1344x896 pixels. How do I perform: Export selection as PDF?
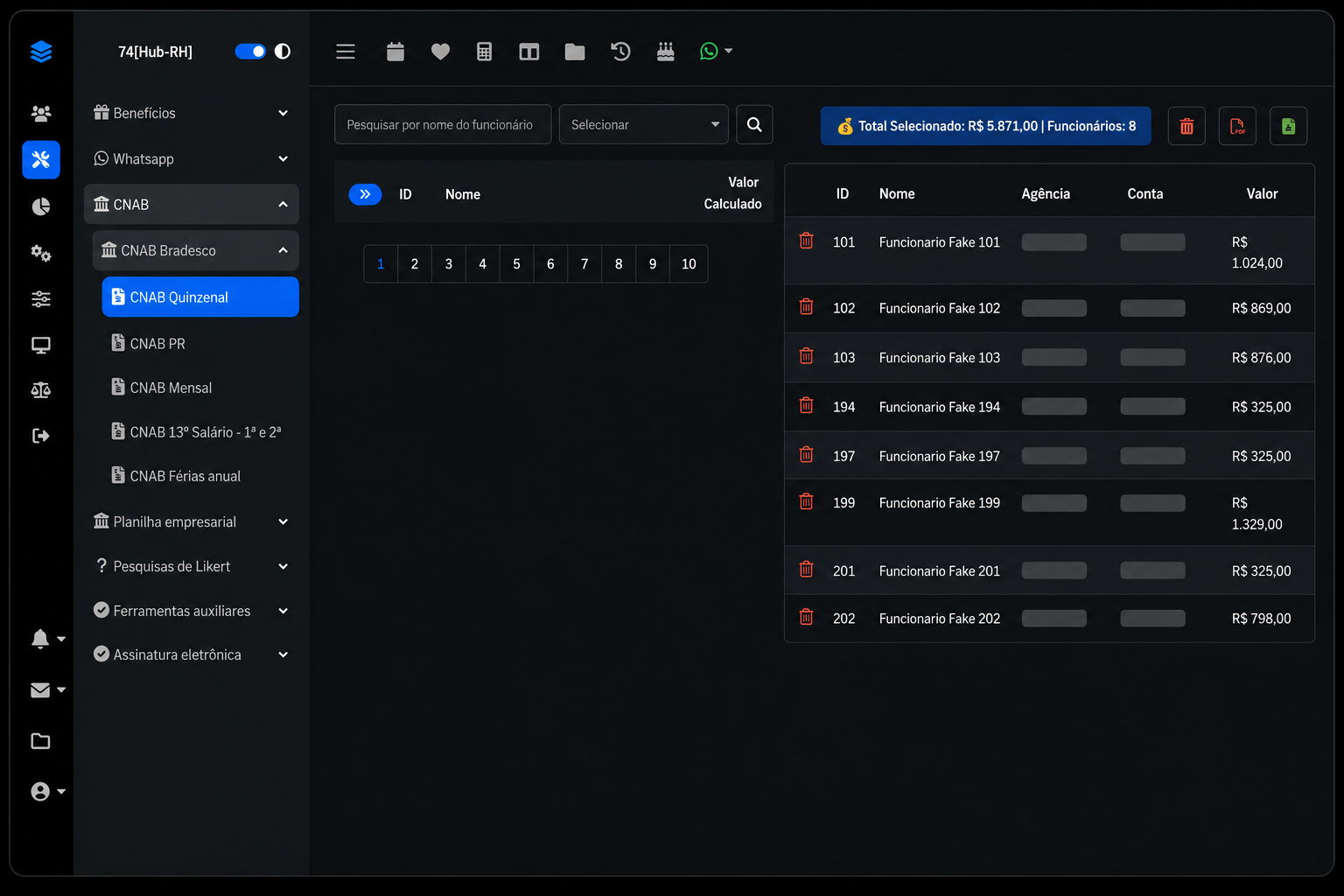[x=1237, y=126]
